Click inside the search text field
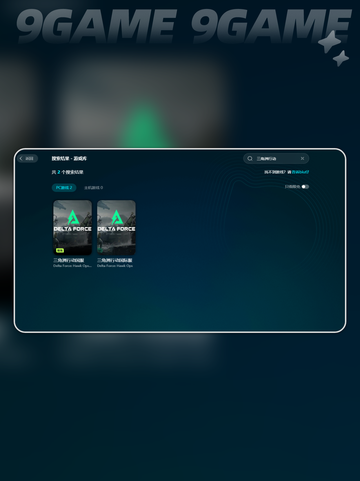Viewport: 360px width, 481px height. tap(276, 159)
